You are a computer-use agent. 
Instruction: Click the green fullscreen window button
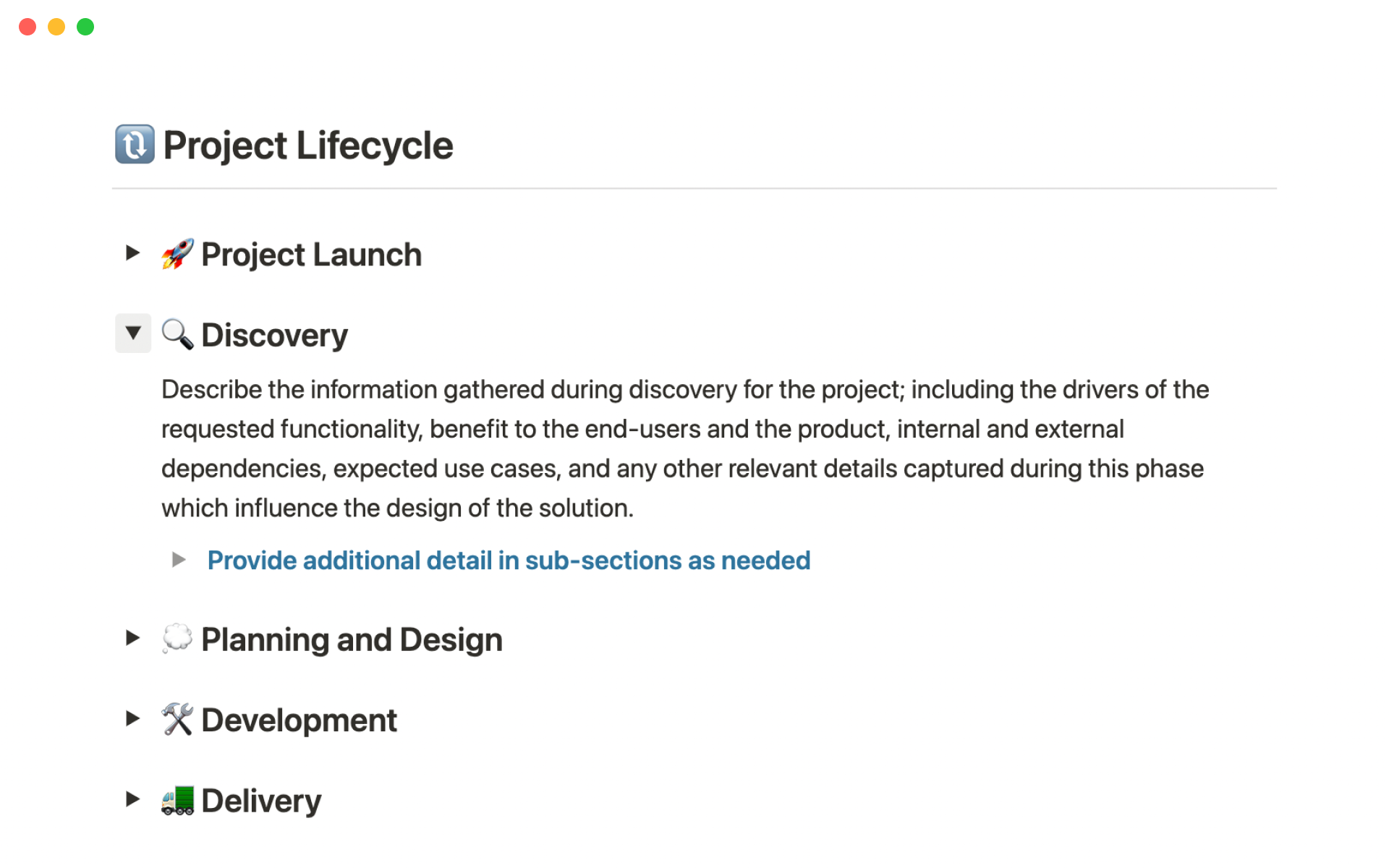(x=85, y=27)
